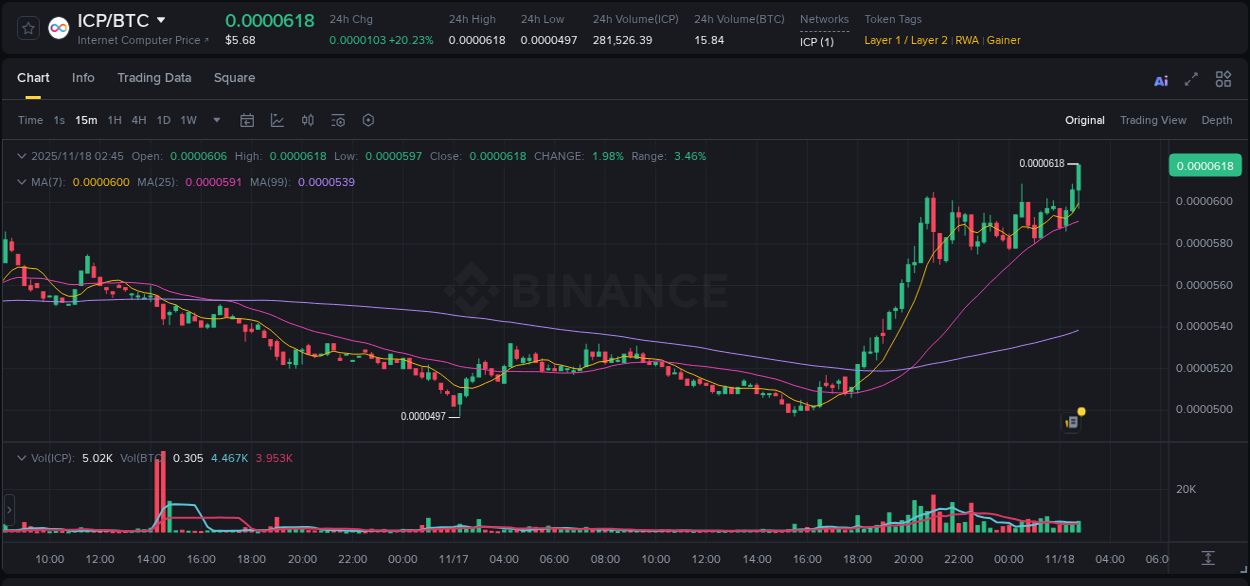Open the date range calendar icon
This screenshot has width=1250, height=586.
click(247, 120)
